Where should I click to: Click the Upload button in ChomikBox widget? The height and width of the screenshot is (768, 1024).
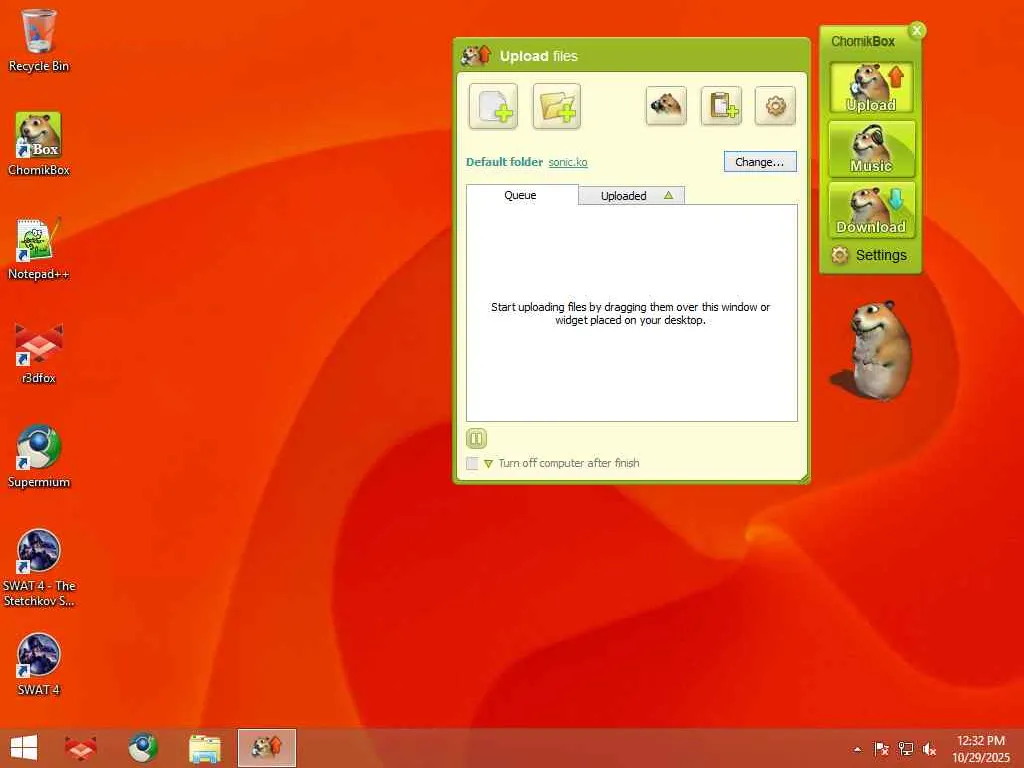(871, 88)
